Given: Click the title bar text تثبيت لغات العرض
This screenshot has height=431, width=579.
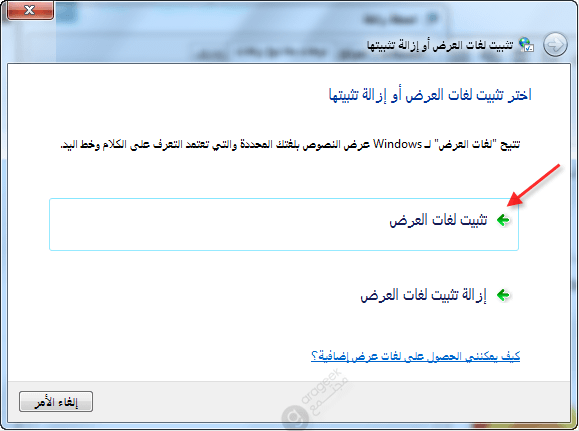Looking at the screenshot, I should tap(440, 45).
